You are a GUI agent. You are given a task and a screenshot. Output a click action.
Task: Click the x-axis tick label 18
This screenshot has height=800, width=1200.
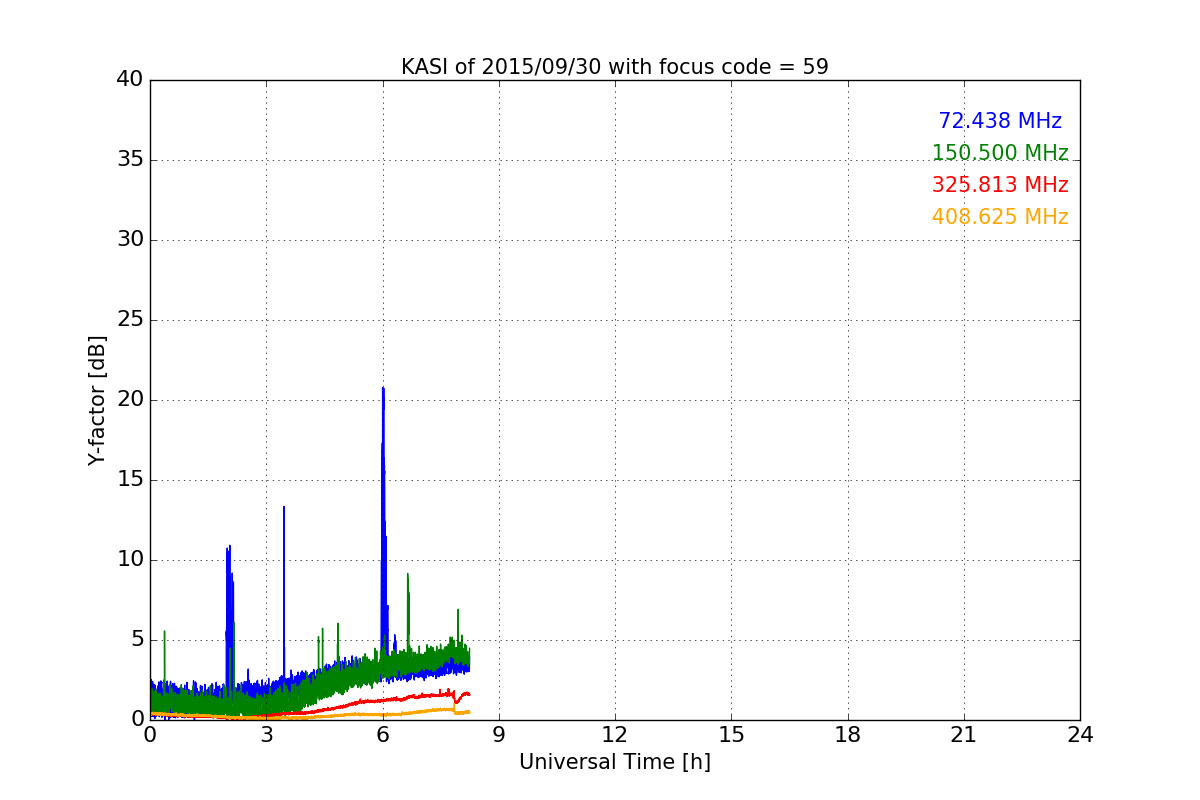pos(848,735)
